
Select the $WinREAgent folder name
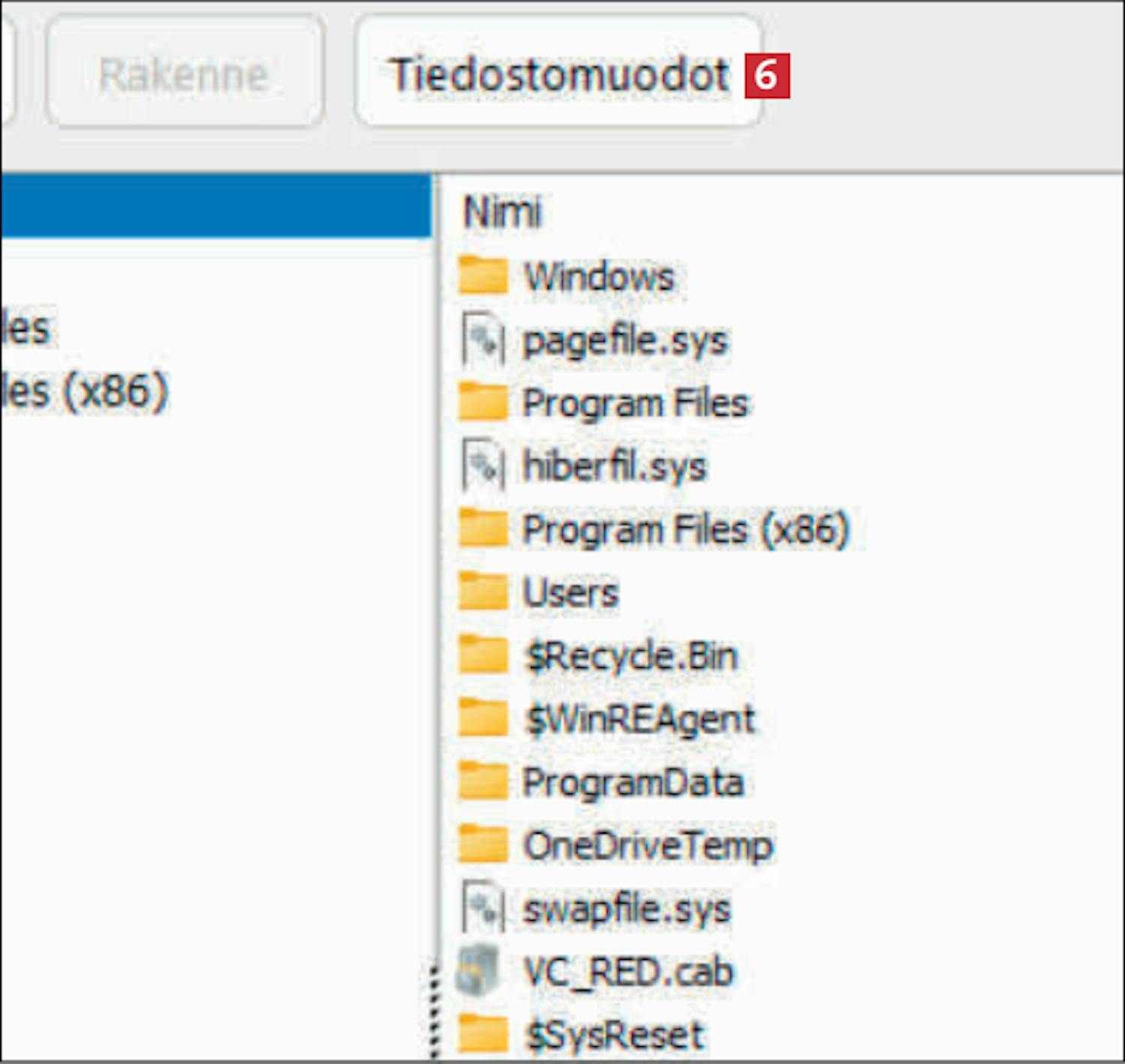tap(640, 720)
